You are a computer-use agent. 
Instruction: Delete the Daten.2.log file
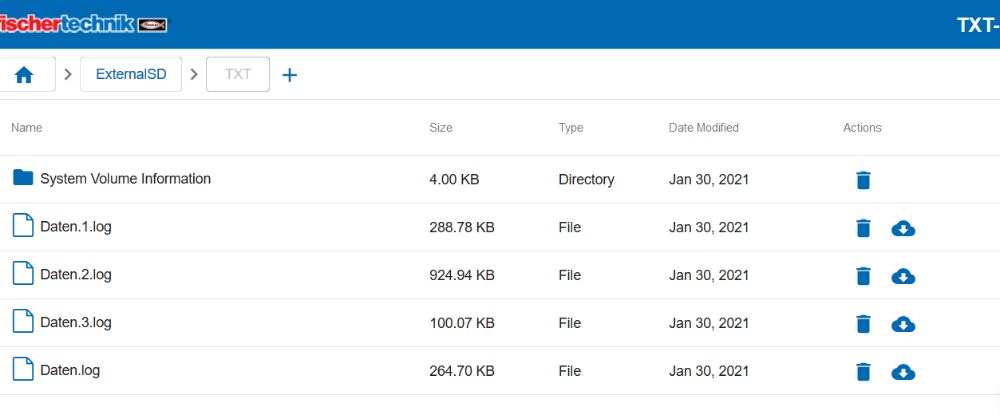pos(863,276)
